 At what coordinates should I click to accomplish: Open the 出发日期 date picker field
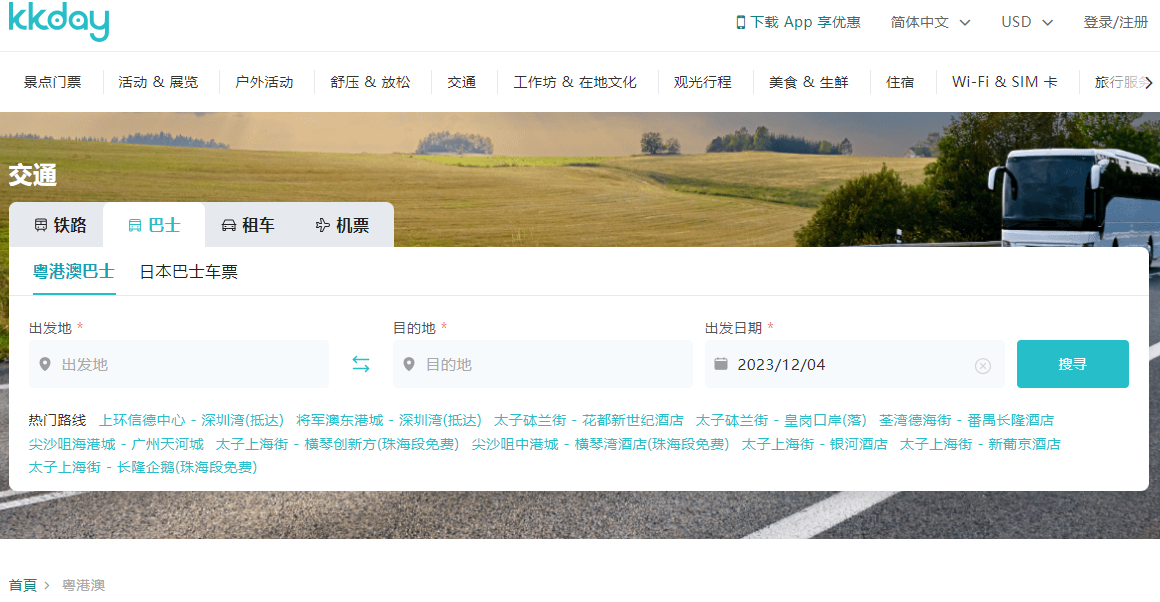(850, 364)
